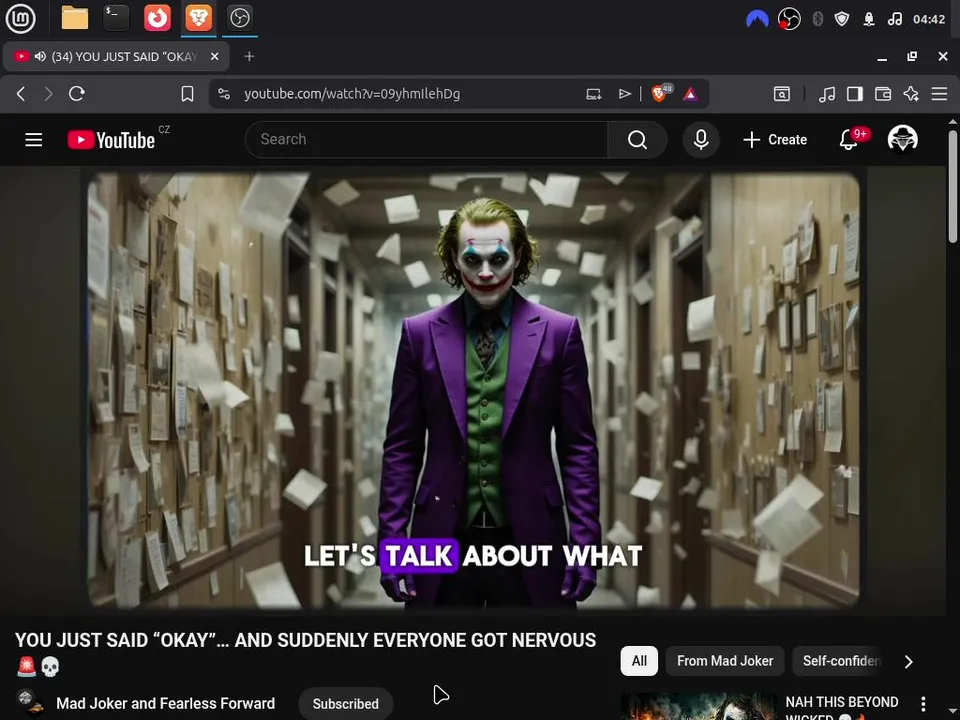
Task: Select the From Mad Joker chip
Action: coord(725,661)
